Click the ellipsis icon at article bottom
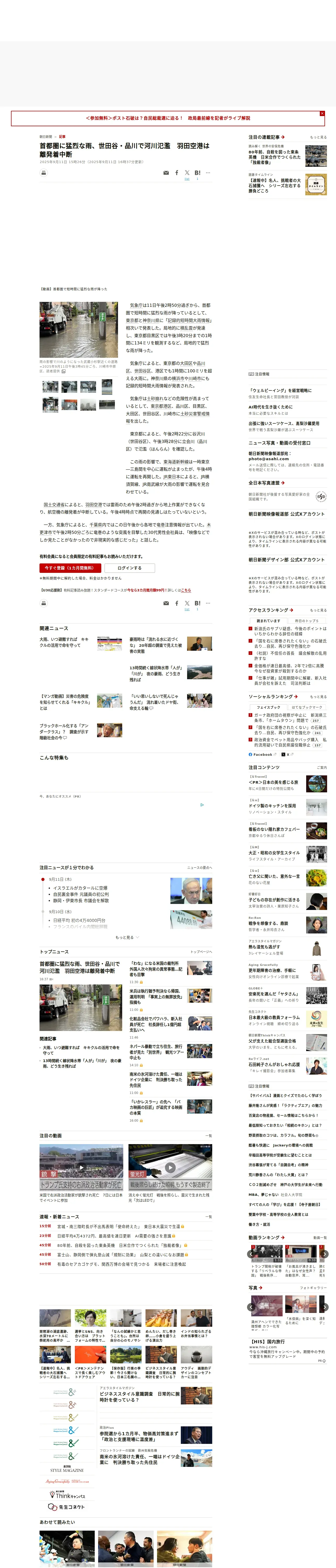This screenshot has height=1568, width=336. tap(208, 603)
